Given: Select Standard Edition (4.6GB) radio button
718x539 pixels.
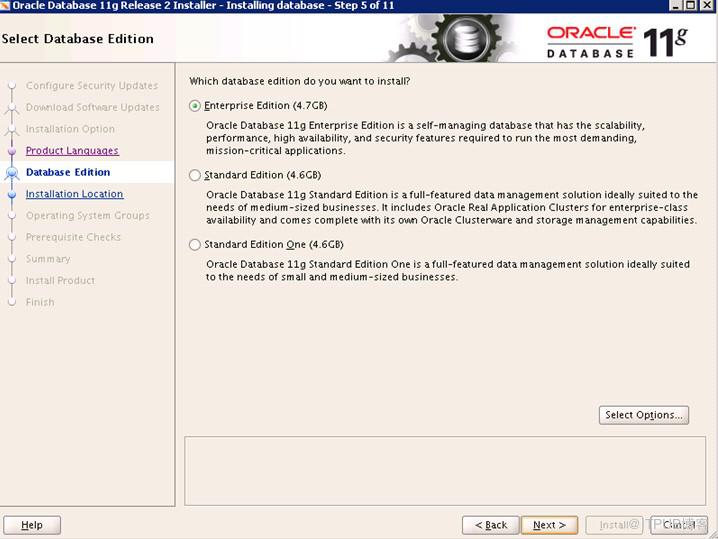Looking at the screenshot, I should (195, 175).
